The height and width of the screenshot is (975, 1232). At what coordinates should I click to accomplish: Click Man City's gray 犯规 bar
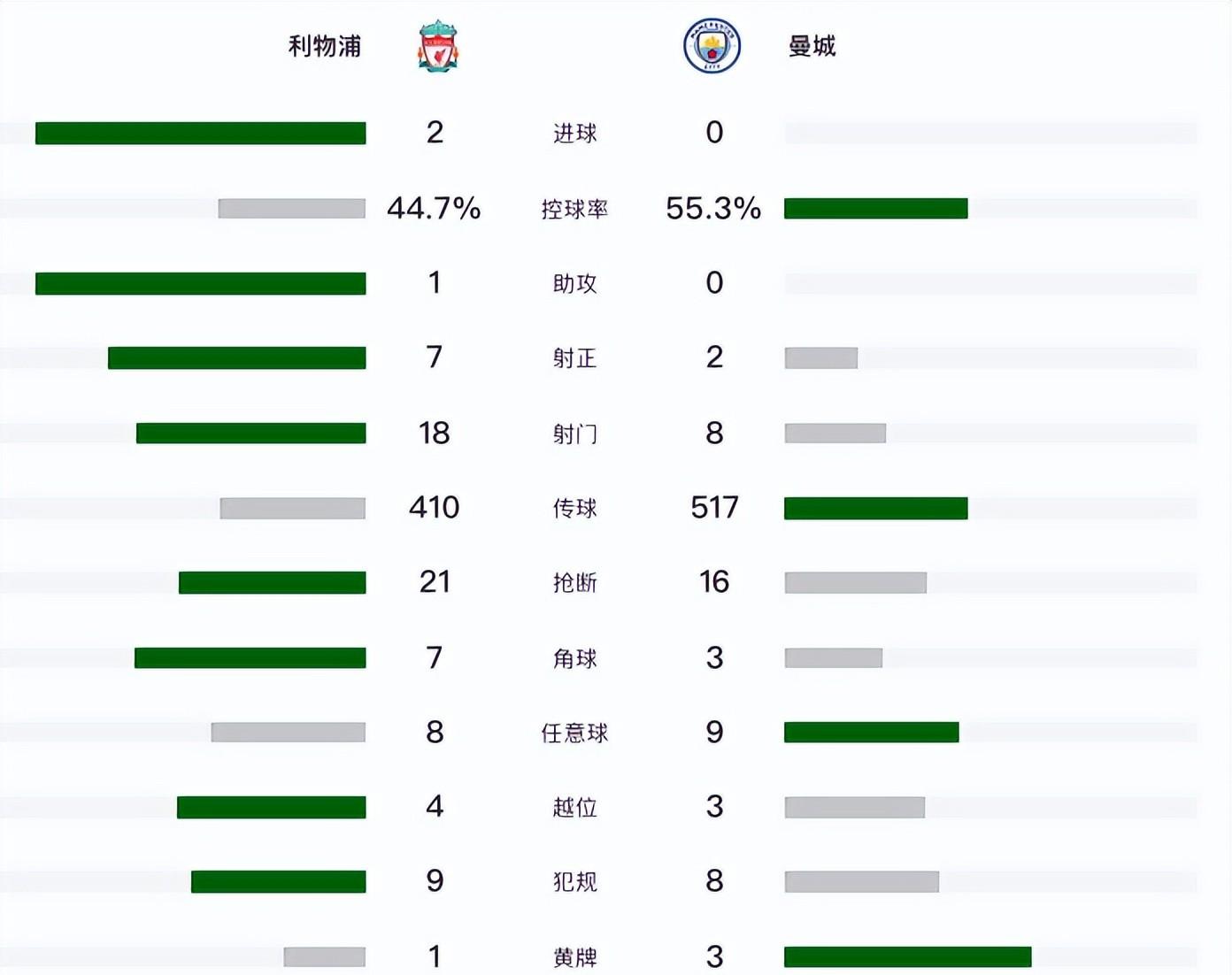click(861, 882)
